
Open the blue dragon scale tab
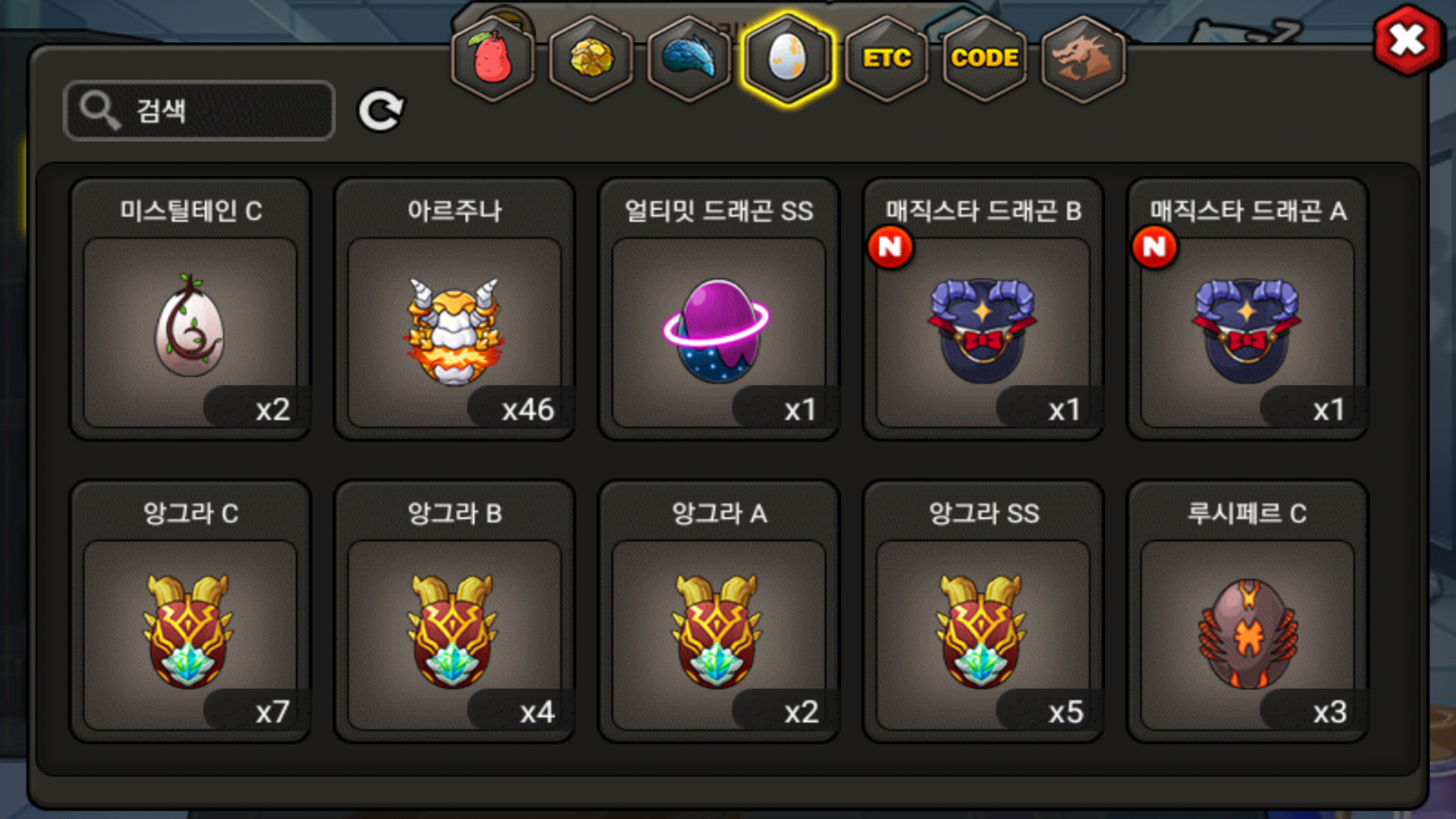(x=689, y=58)
